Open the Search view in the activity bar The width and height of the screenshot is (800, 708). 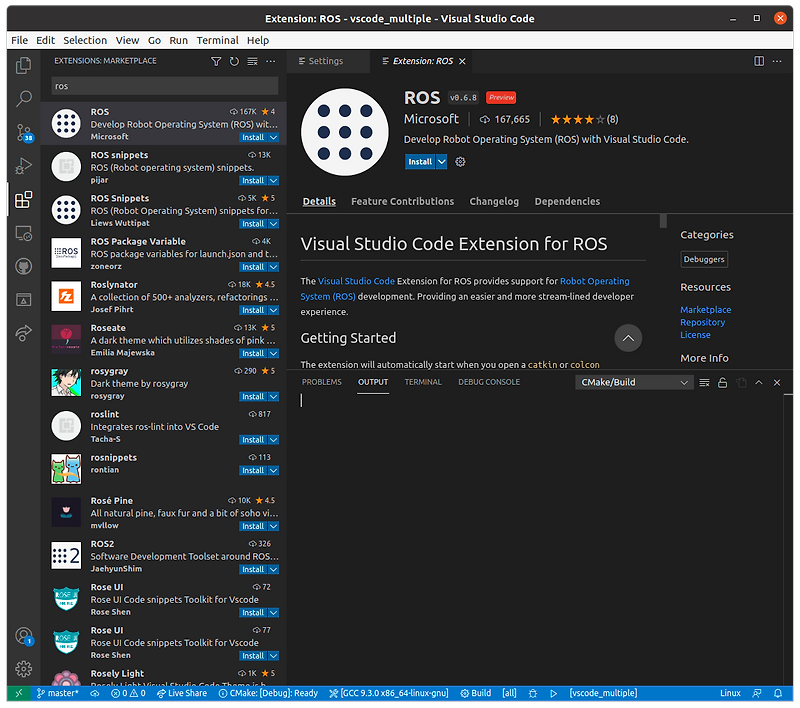coord(23,98)
